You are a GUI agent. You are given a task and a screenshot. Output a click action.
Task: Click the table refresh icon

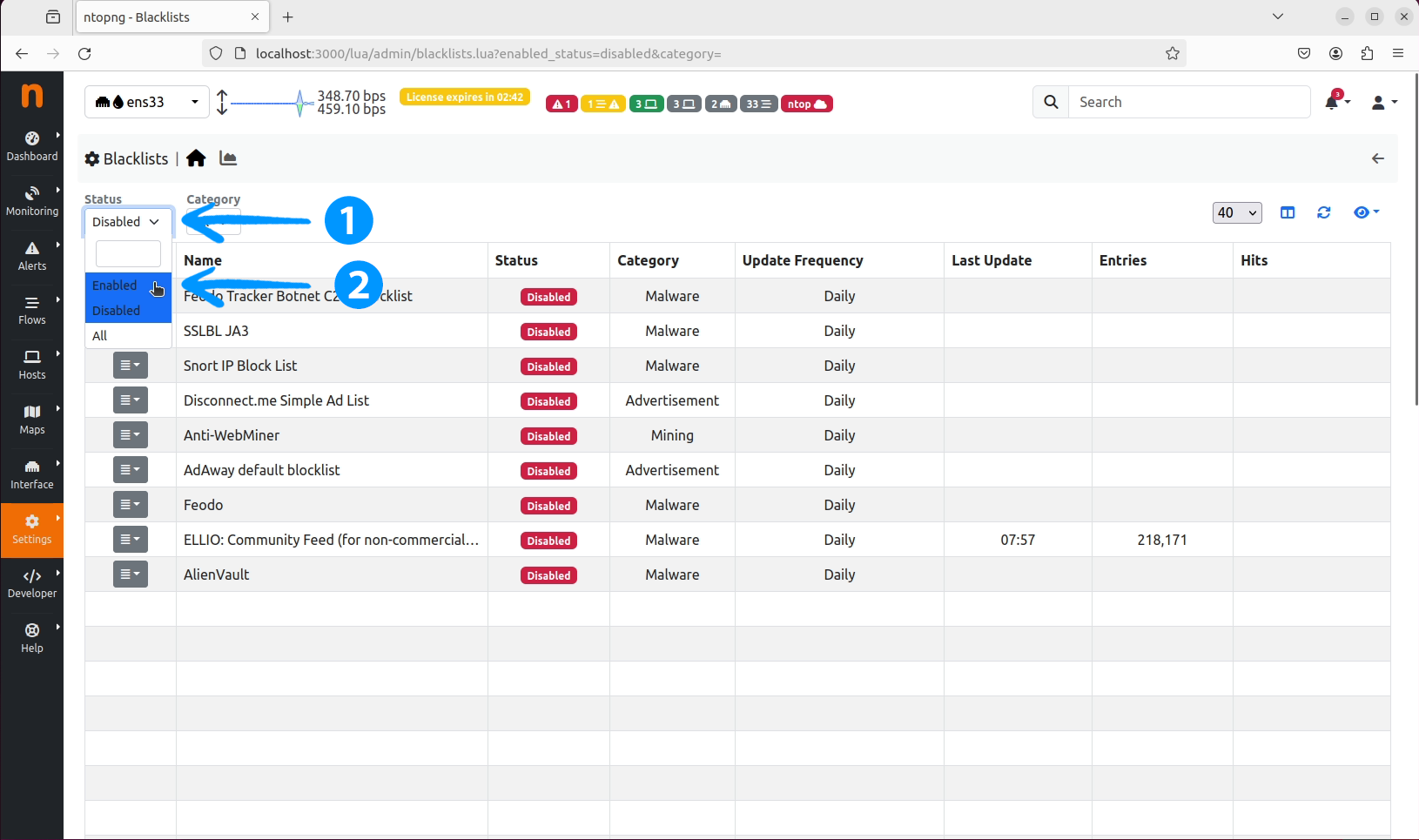(x=1323, y=212)
